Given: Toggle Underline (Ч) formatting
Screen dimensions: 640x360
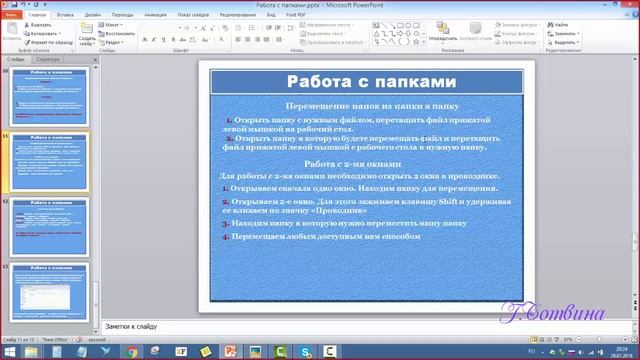Looking at the screenshot, I should click(x=163, y=40).
